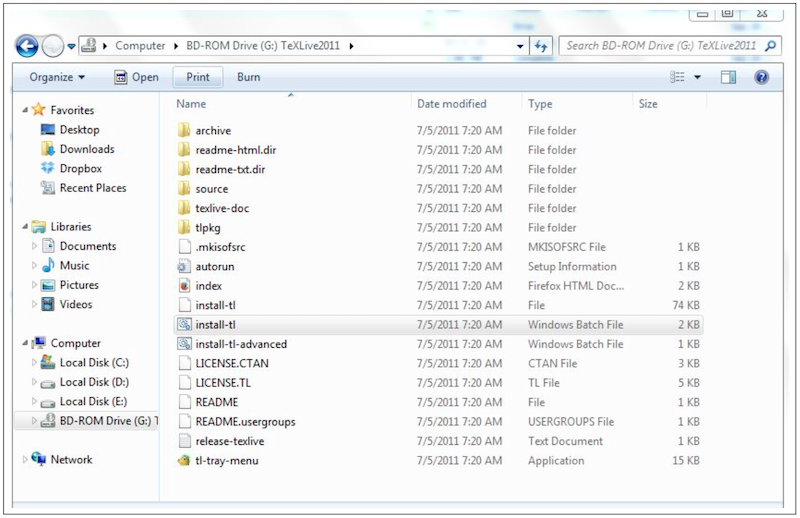Viewport: 800px width, 518px height.
Task: Click Open in the command bar
Action: click(x=137, y=77)
